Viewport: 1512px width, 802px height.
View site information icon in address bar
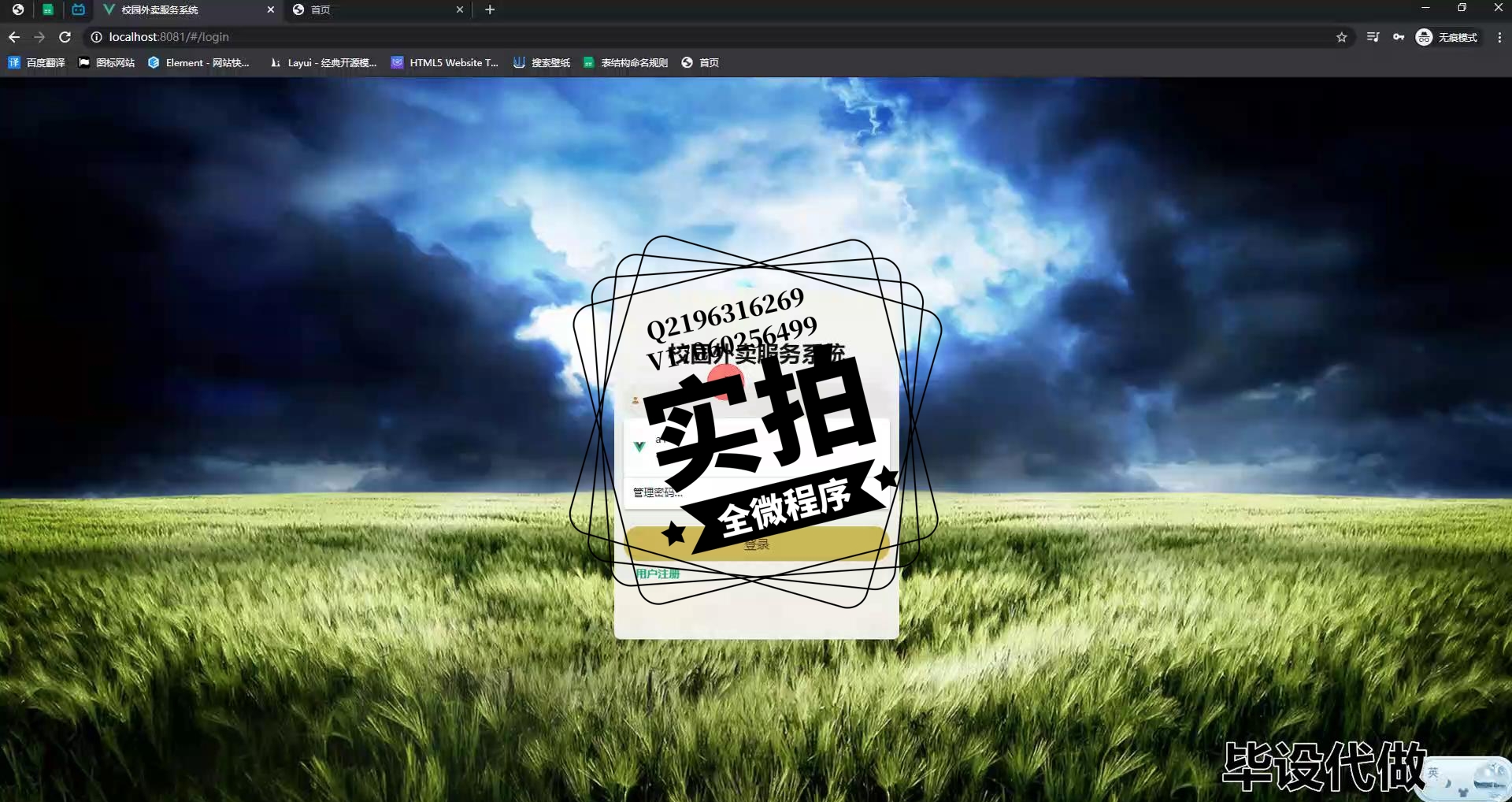(x=96, y=37)
